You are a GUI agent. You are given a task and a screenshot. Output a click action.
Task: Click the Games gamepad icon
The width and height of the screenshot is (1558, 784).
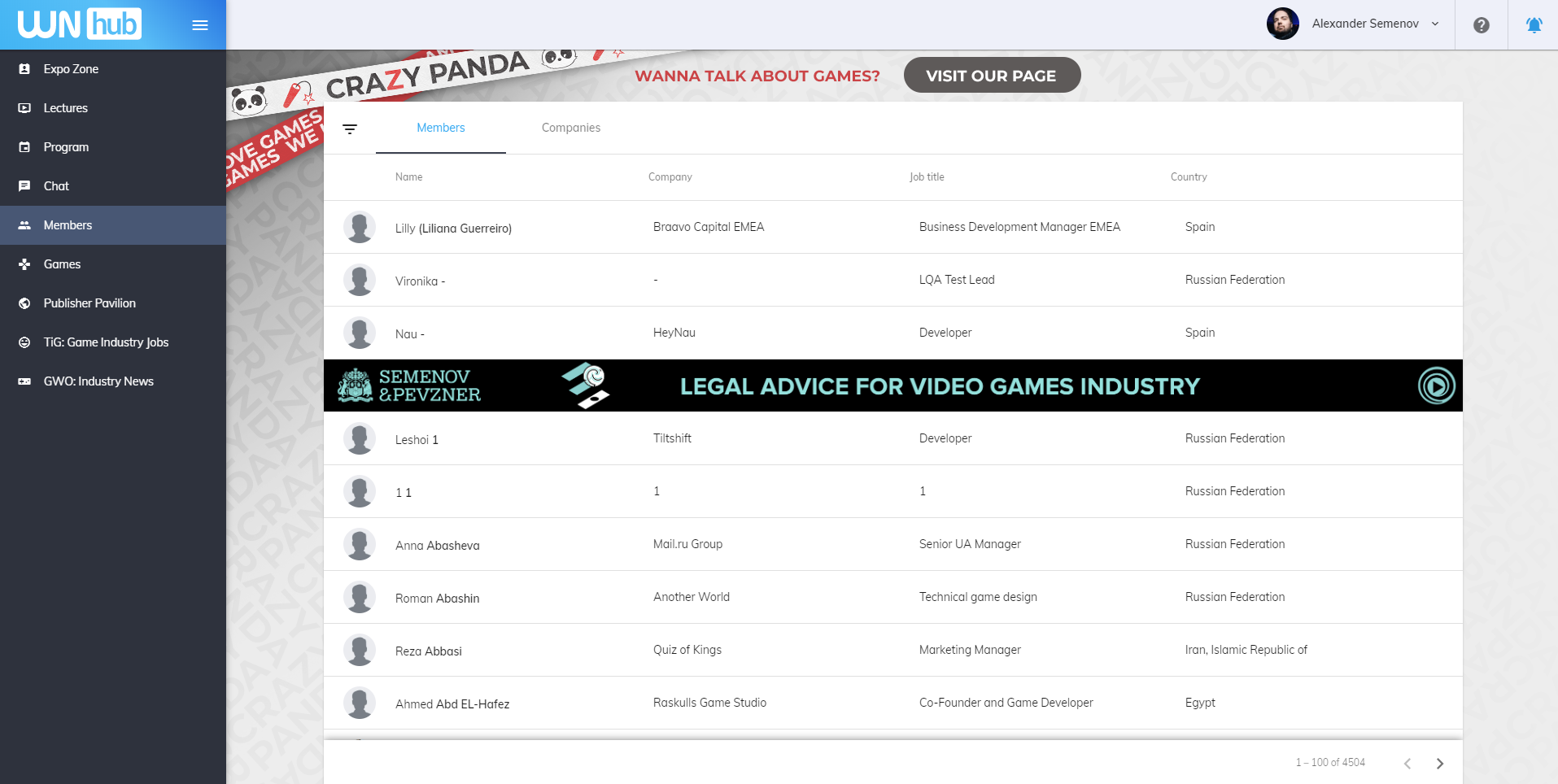pyautogui.click(x=24, y=264)
